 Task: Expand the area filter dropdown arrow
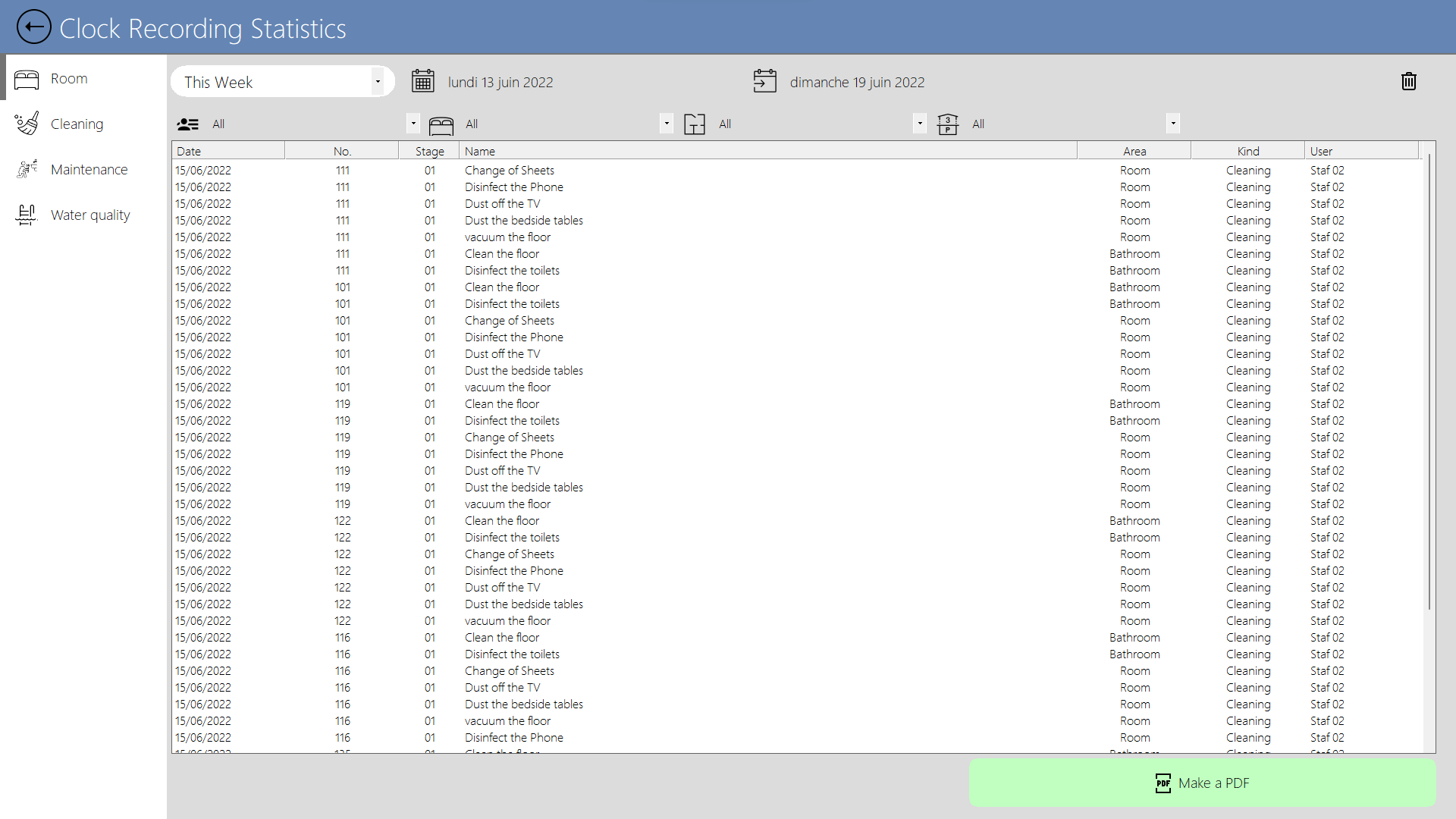[x=920, y=124]
